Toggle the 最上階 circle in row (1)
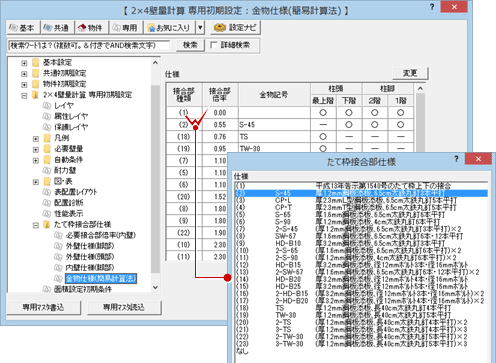Viewport: 496px width, 363px height. click(323, 113)
